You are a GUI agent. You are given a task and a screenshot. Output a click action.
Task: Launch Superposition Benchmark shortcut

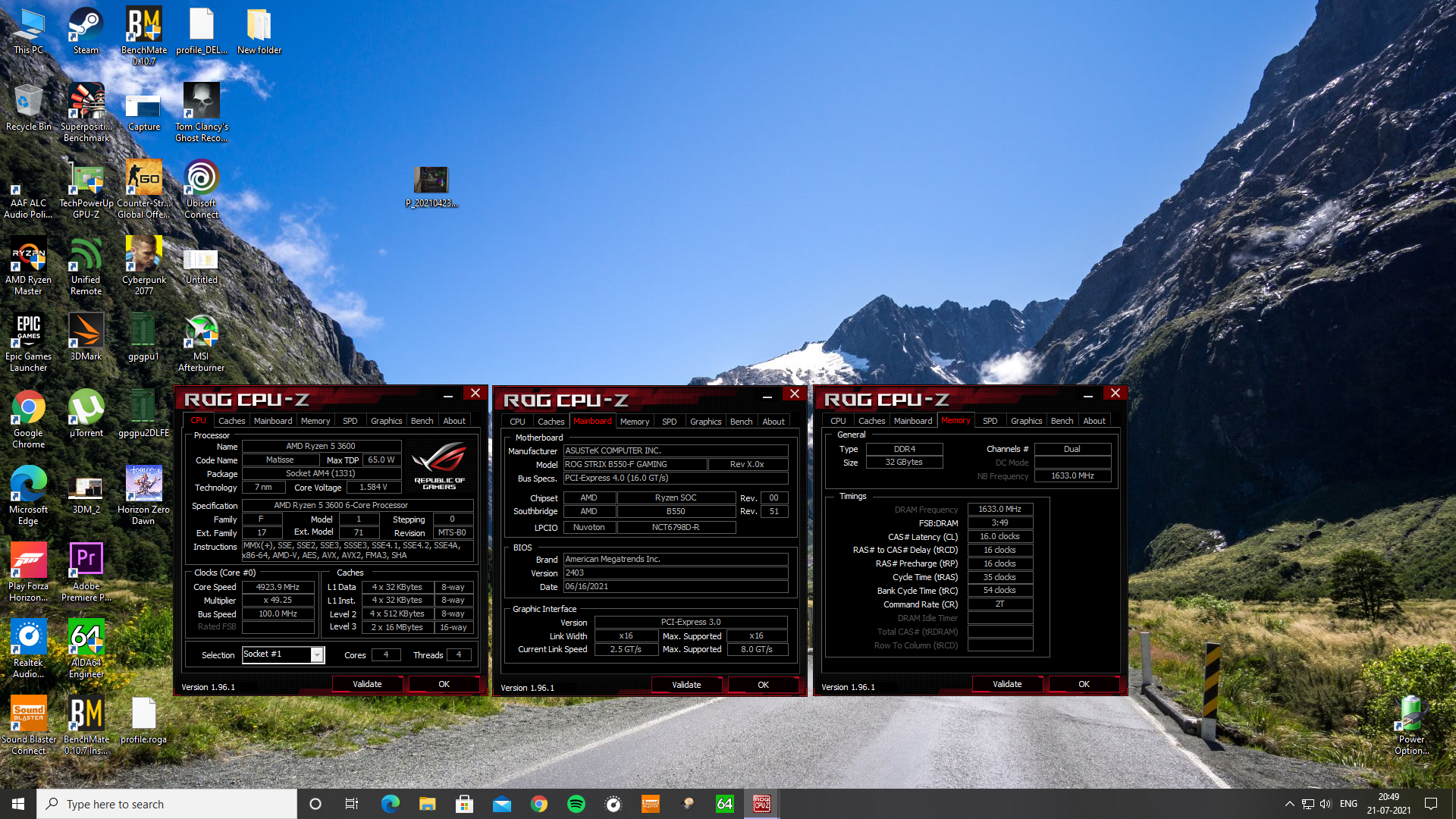coord(86,113)
